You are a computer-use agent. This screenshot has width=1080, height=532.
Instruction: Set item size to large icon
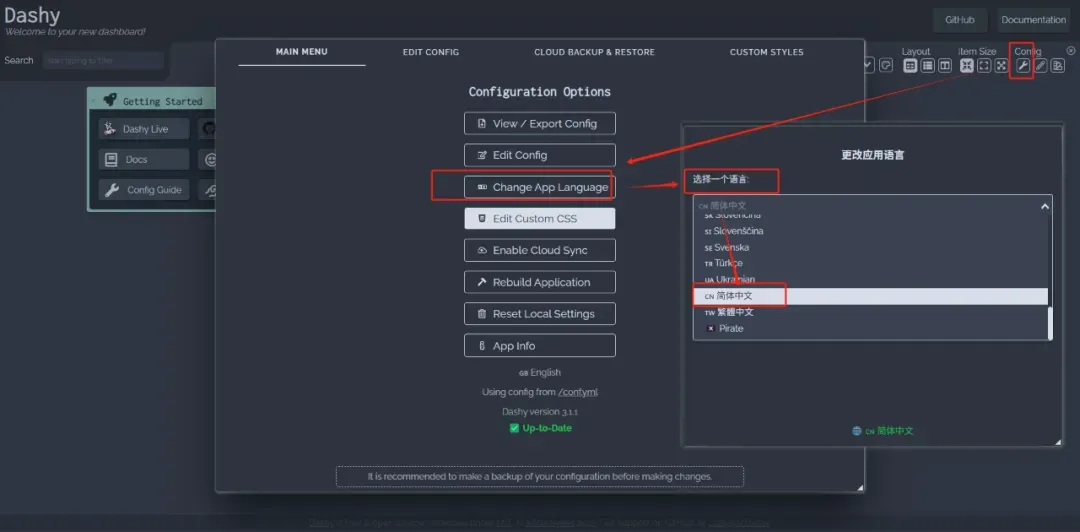point(1001,66)
